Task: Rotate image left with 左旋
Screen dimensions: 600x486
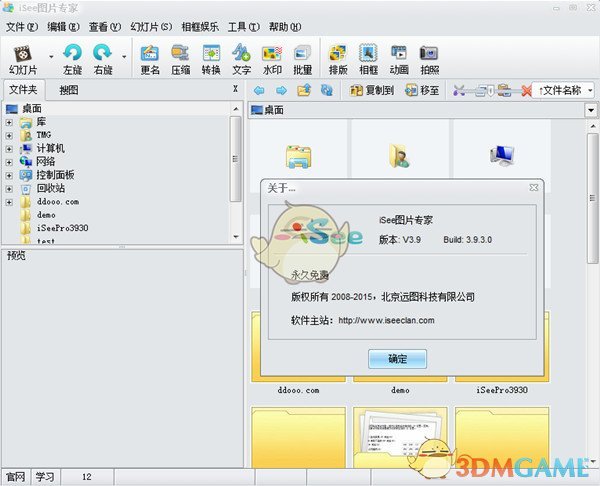Action: pos(72,59)
